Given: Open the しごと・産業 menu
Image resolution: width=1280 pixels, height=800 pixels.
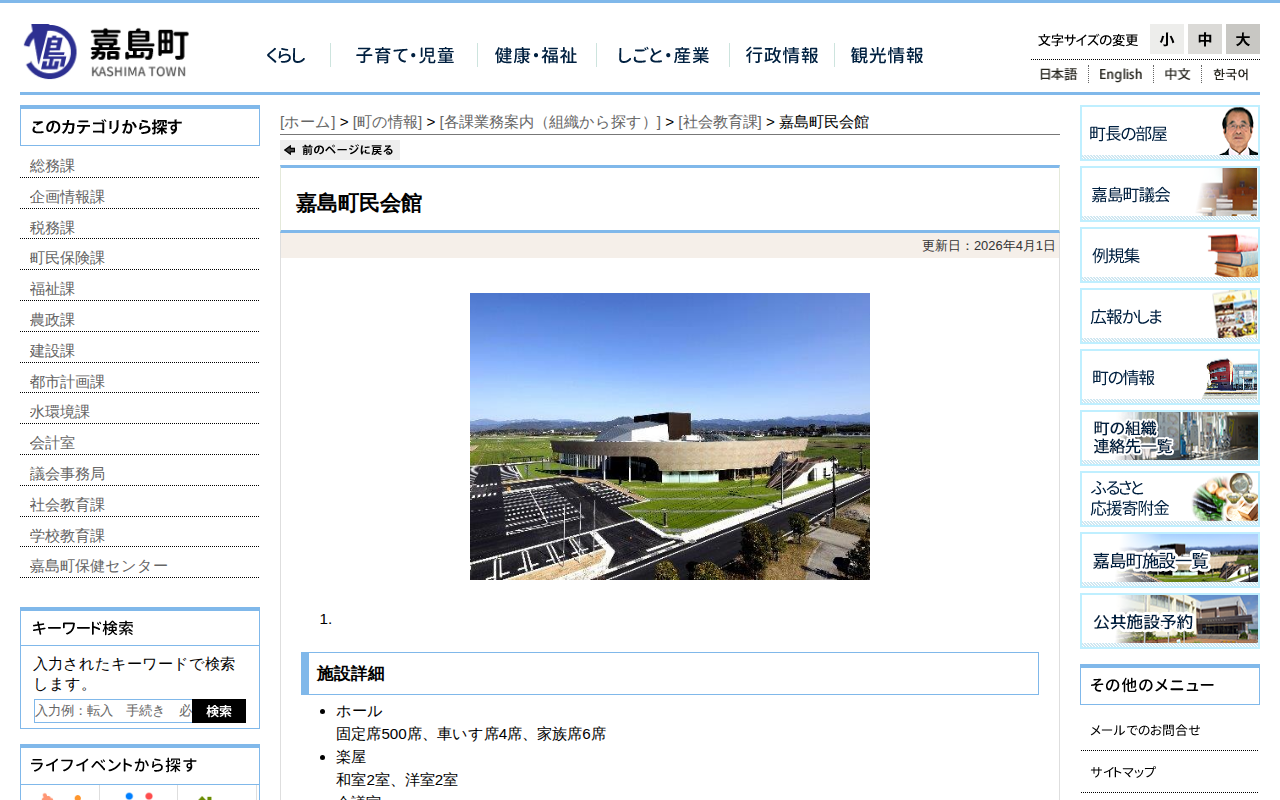Looking at the screenshot, I should coord(663,56).
